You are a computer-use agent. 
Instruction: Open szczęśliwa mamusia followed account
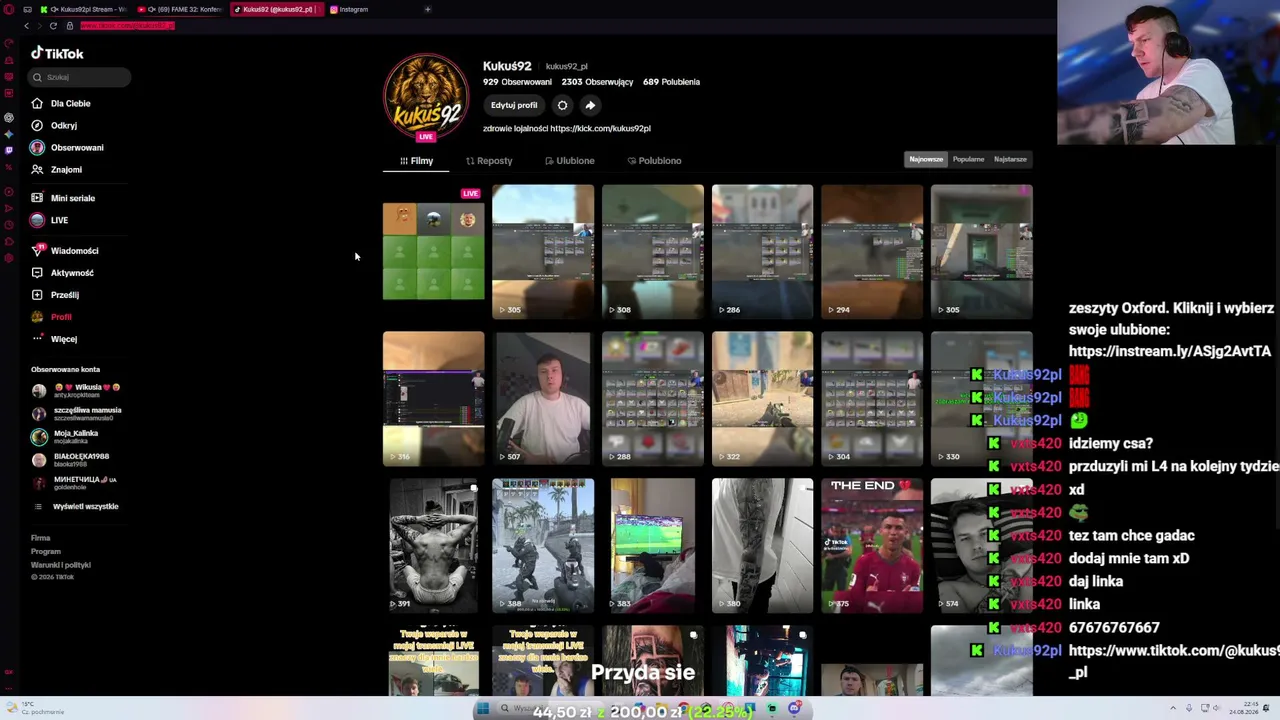point(76,413)
